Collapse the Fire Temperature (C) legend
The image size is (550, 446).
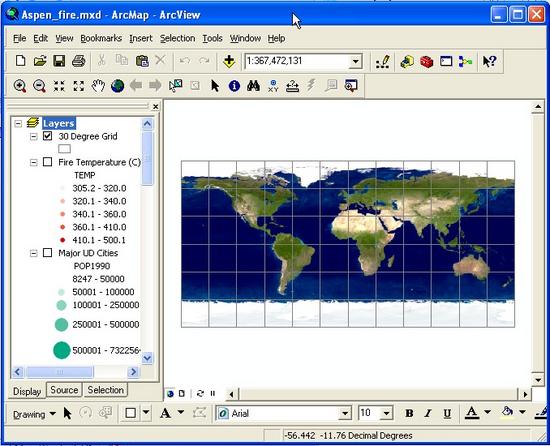point(34,162)
